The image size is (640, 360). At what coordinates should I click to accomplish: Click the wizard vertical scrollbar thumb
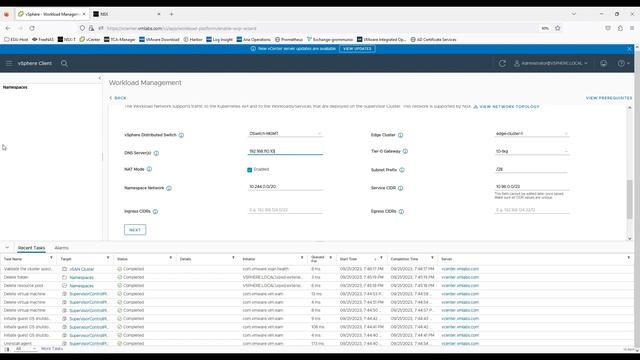pyautogui.click(x=629, y=199)
